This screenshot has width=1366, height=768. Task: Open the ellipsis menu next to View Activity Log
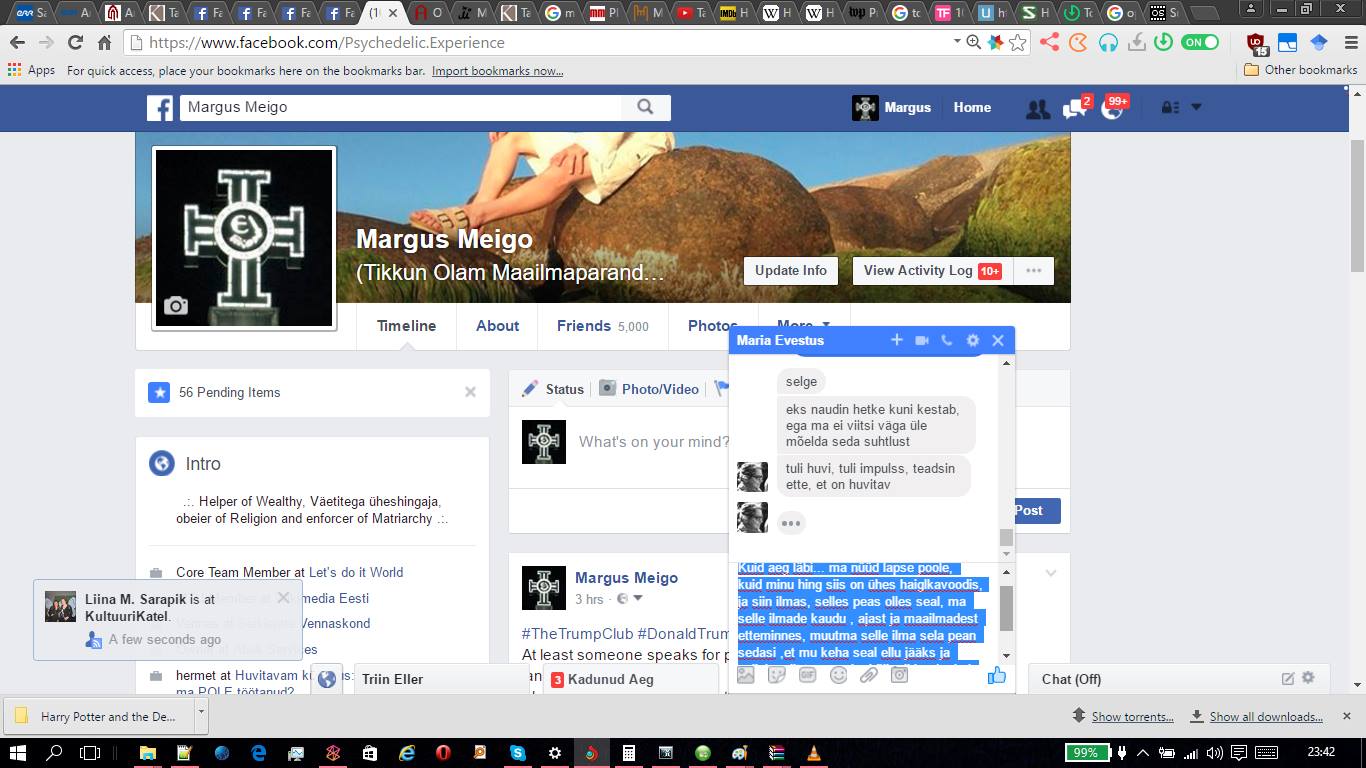pyautogui.click(x=1034, y=270)
